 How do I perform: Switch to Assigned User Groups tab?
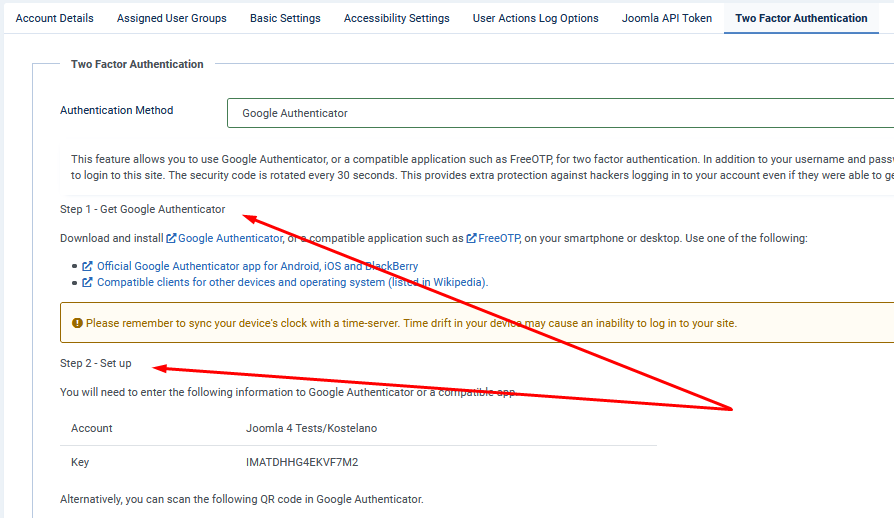point(172,18)
